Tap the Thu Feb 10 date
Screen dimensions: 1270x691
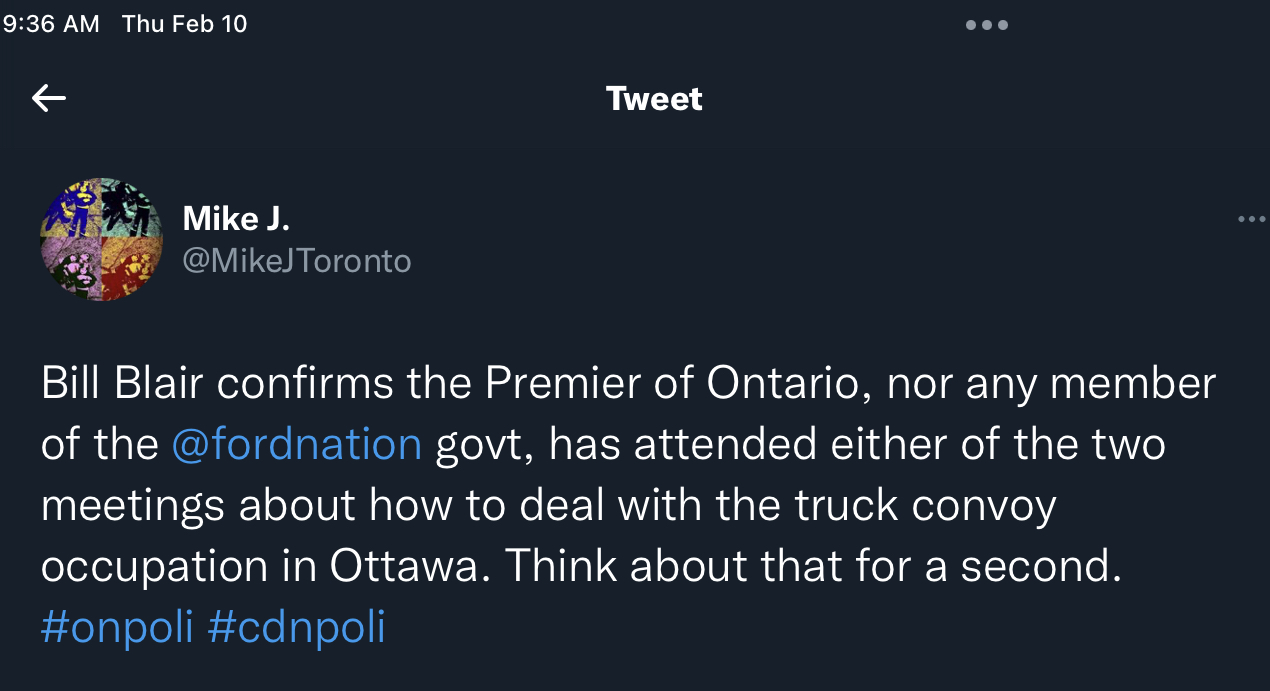184,24
